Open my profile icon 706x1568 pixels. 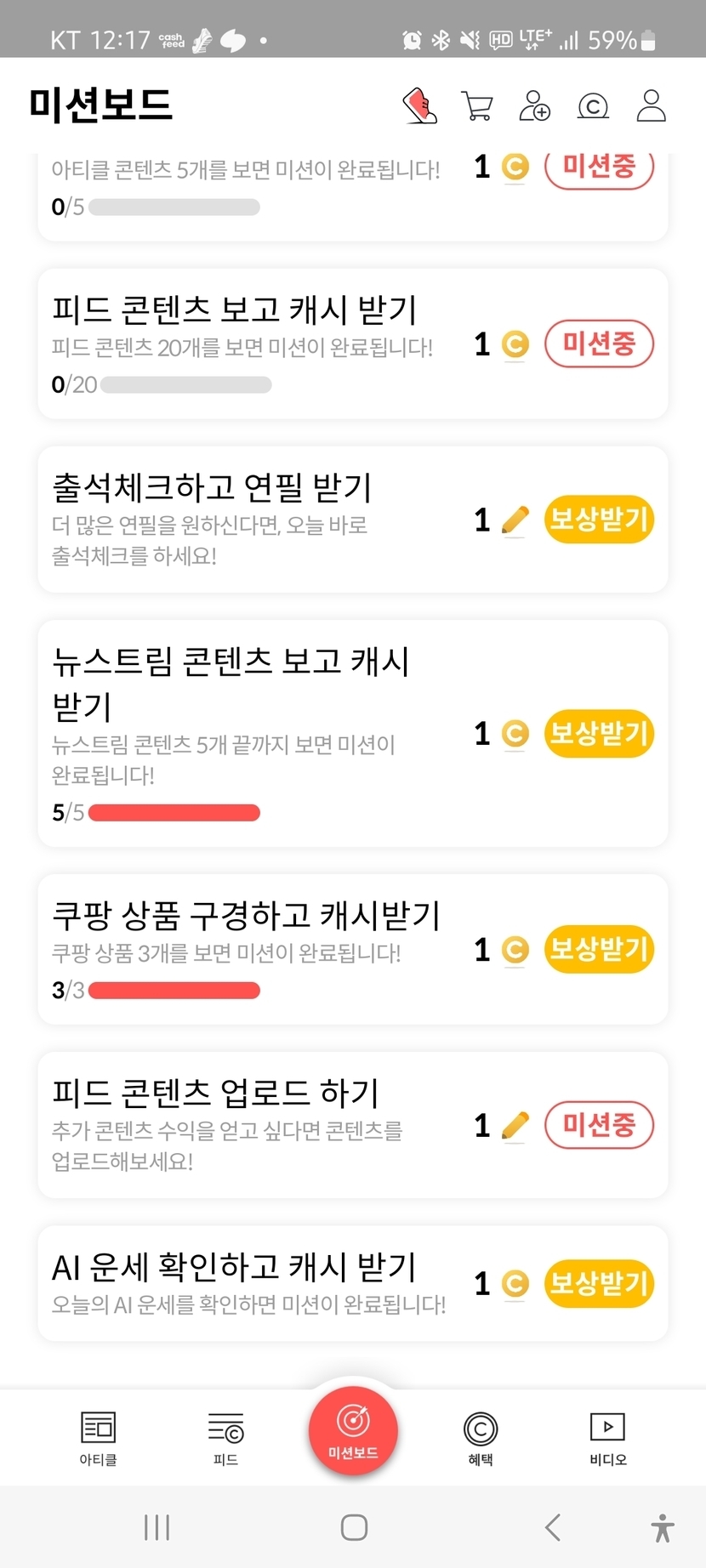tap(651, 106)
